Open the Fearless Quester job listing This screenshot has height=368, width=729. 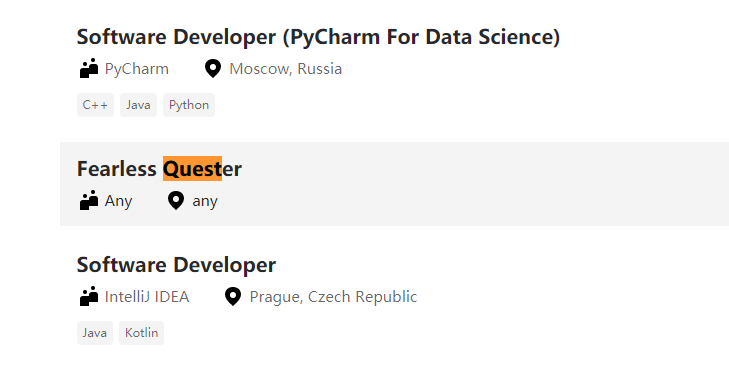(159, 169)
